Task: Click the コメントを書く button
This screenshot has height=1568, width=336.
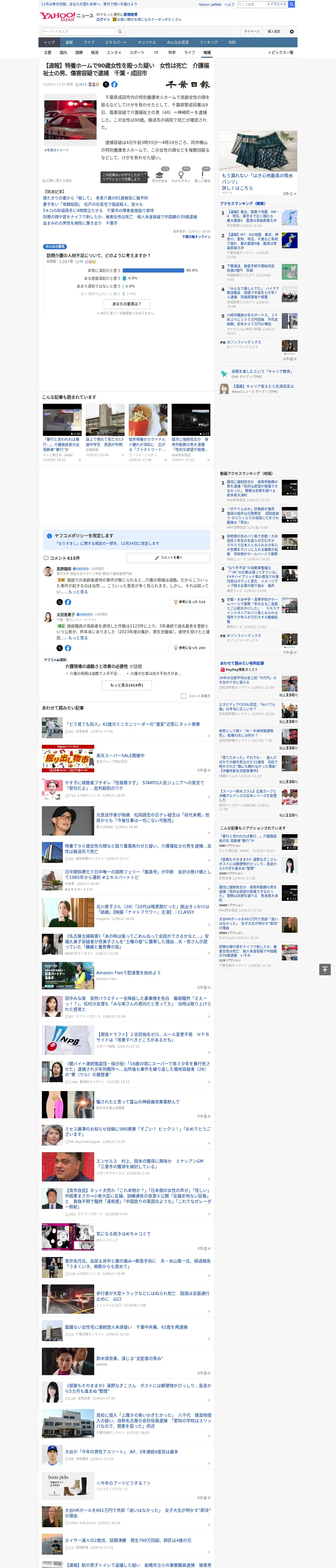Action: point(168,558)
